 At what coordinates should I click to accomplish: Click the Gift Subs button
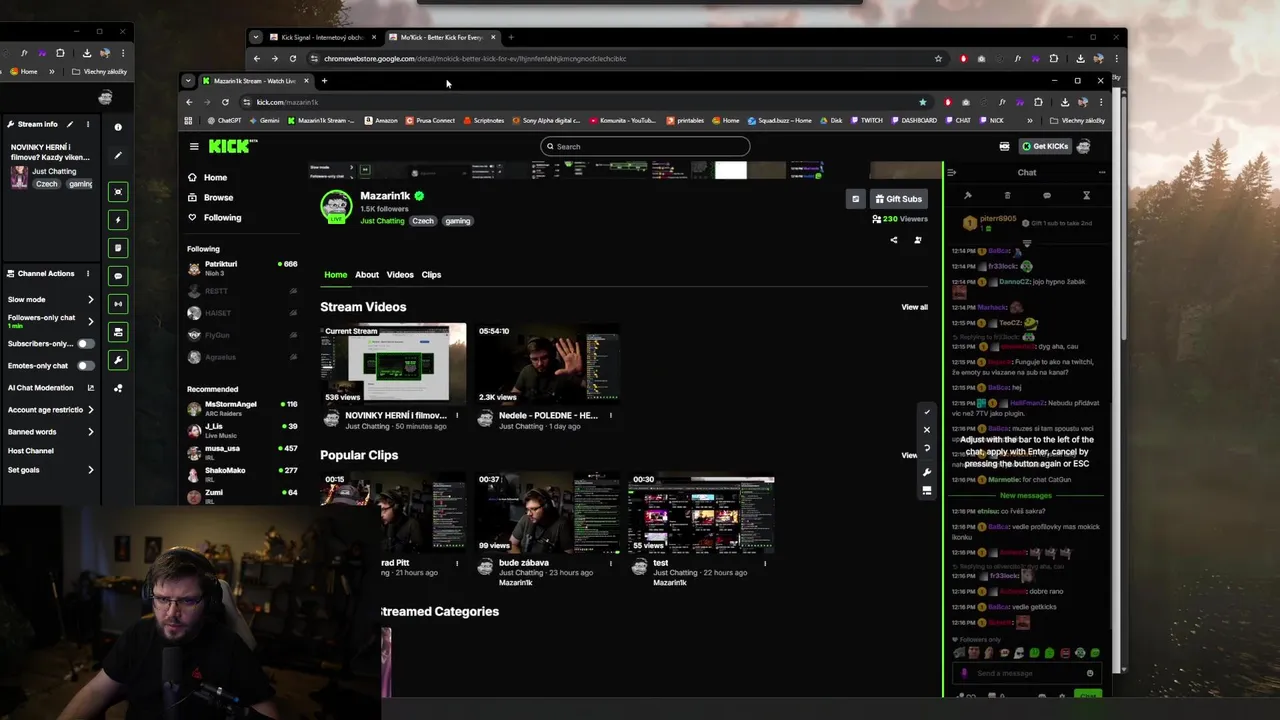coord(898,199)
